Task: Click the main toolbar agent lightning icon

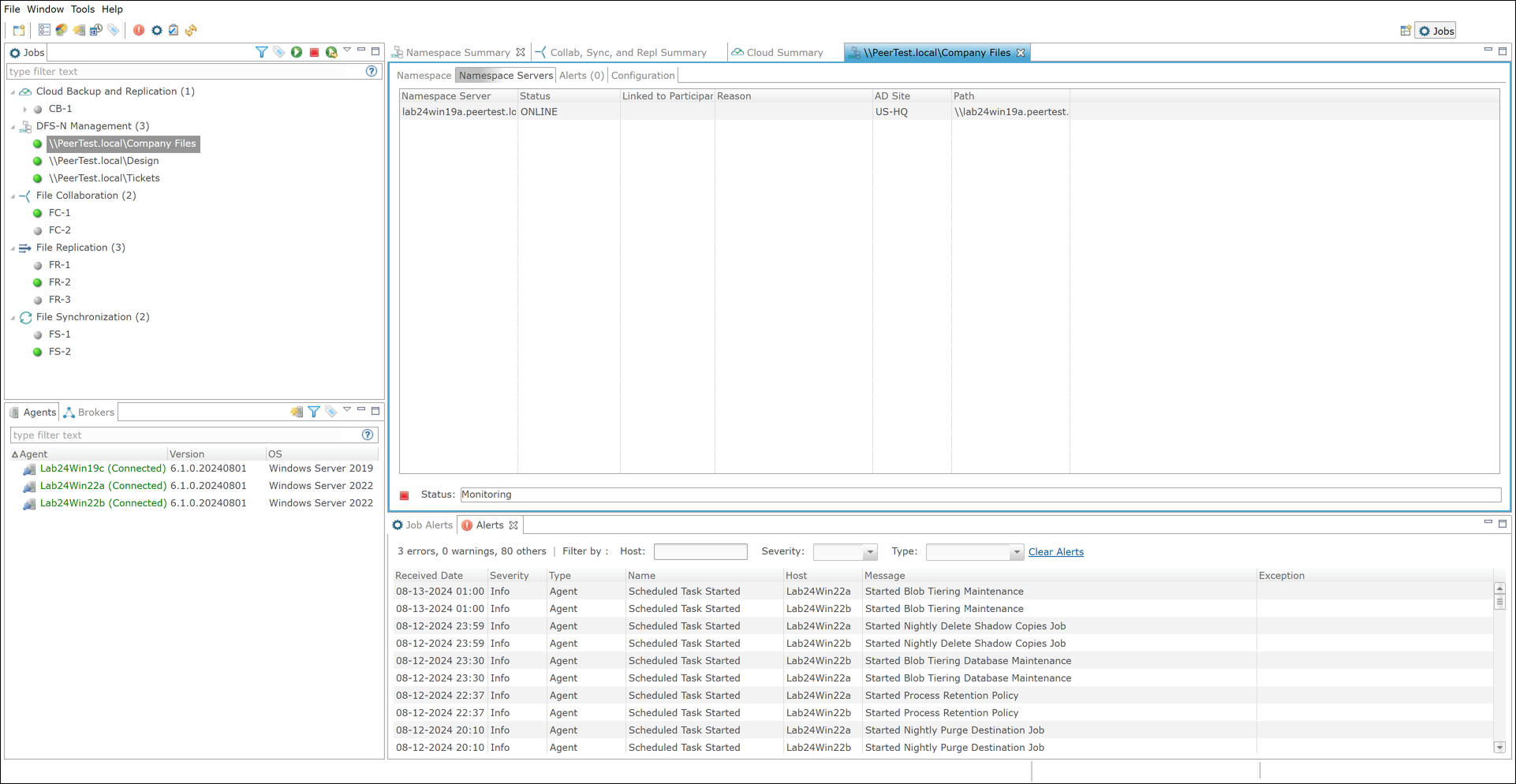Action: coord(79,30)
